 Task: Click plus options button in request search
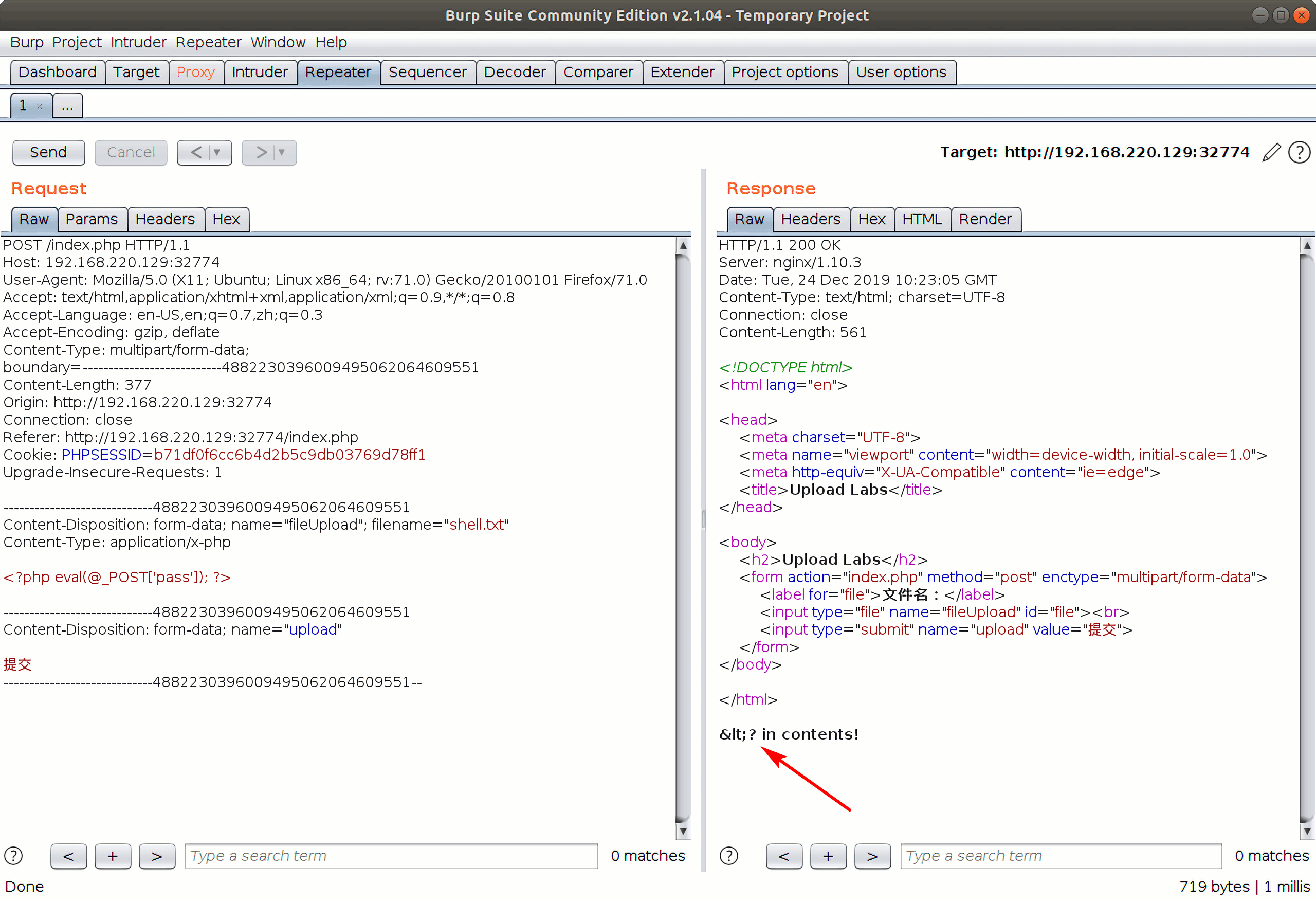[x=113, y=856]
